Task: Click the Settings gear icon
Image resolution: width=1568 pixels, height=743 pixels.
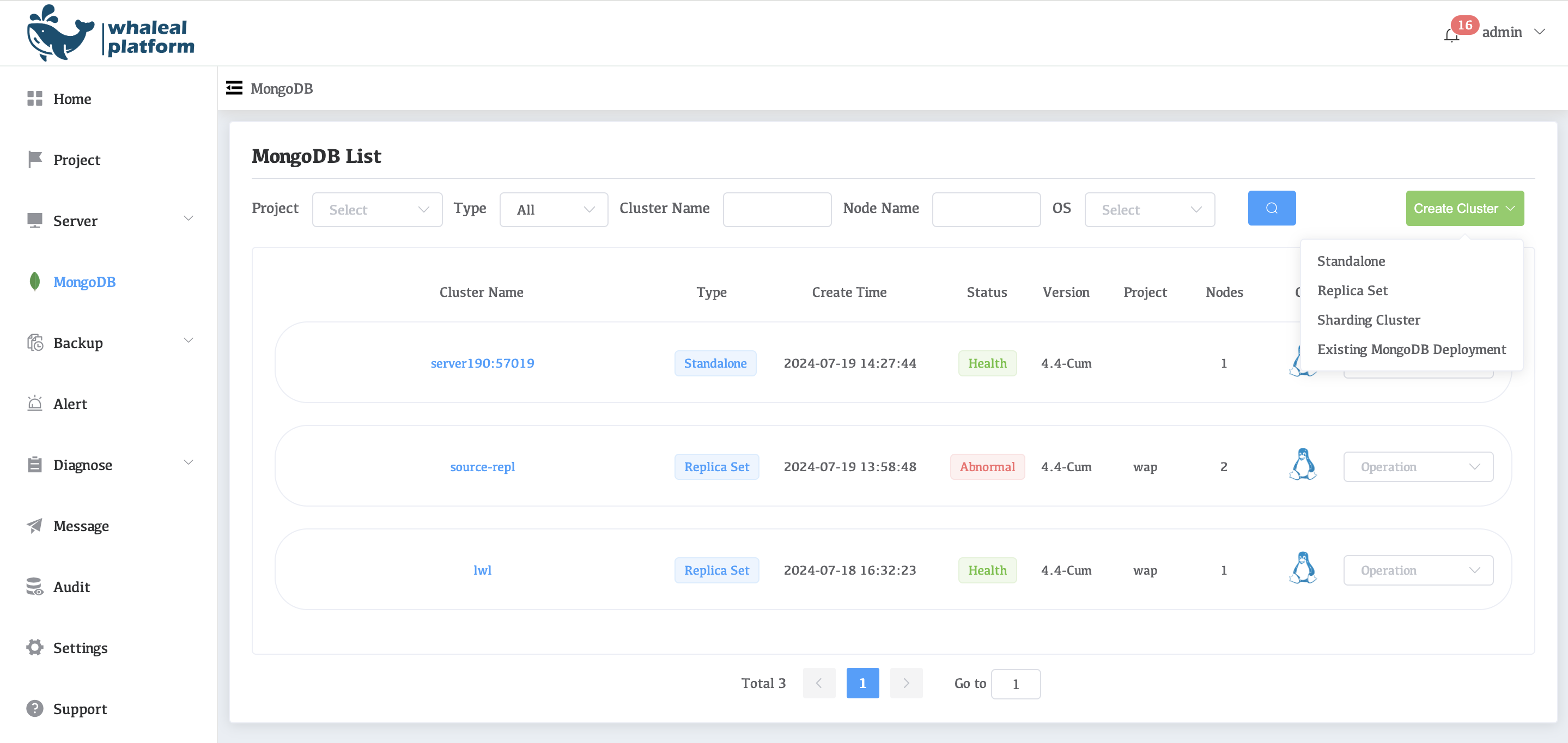Action: click(35, 647)
